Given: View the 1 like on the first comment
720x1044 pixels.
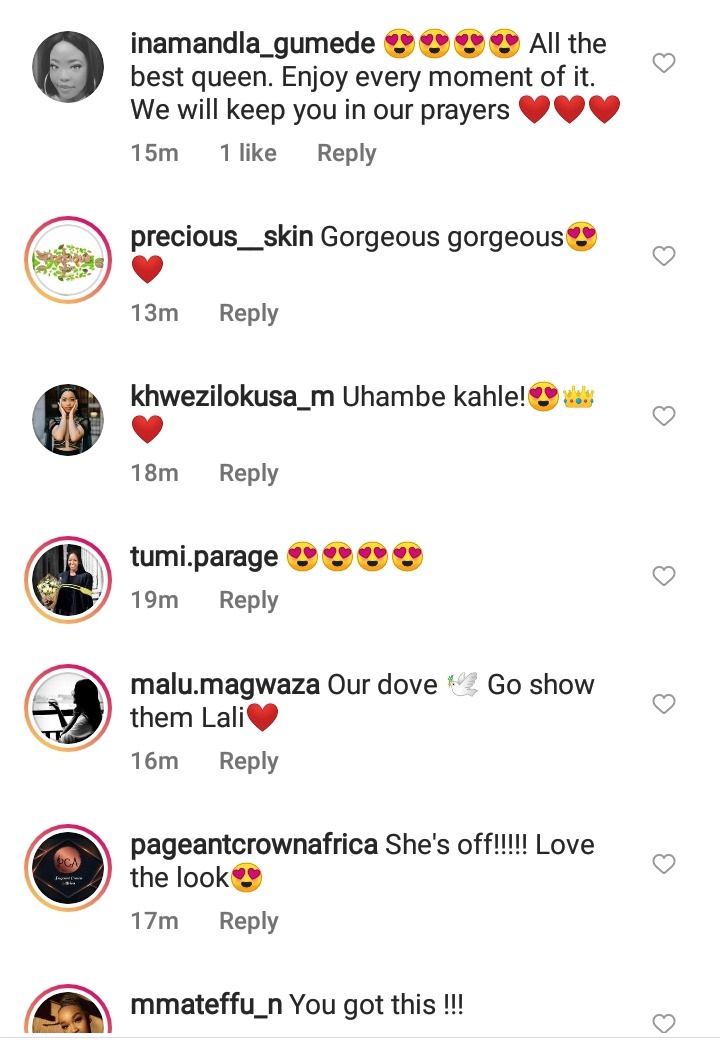Looking at the screenshot, I should (248, 153).
